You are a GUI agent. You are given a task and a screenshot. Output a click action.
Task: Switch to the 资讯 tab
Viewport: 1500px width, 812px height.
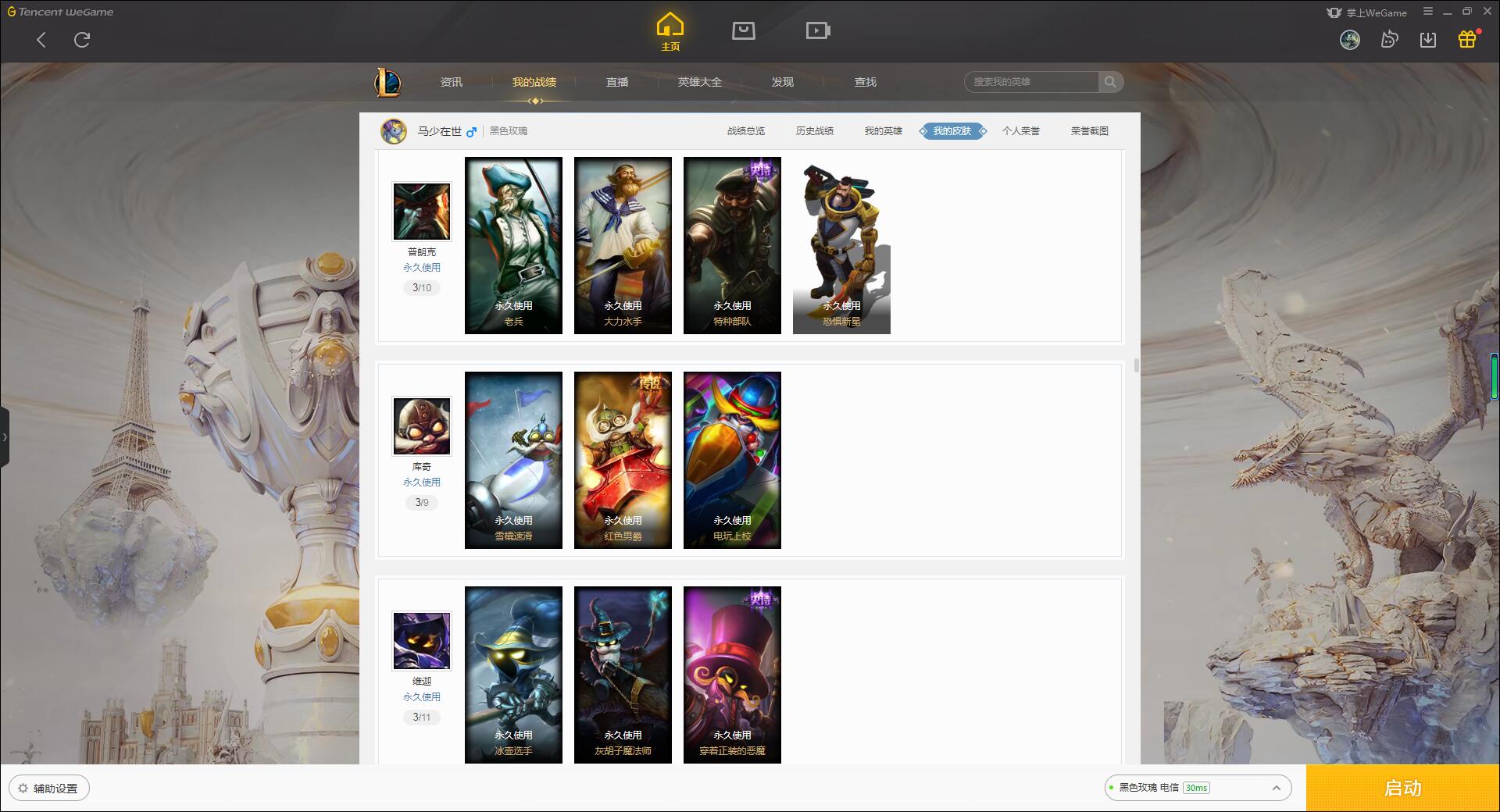pyautogui.click(x=452, y=82)
